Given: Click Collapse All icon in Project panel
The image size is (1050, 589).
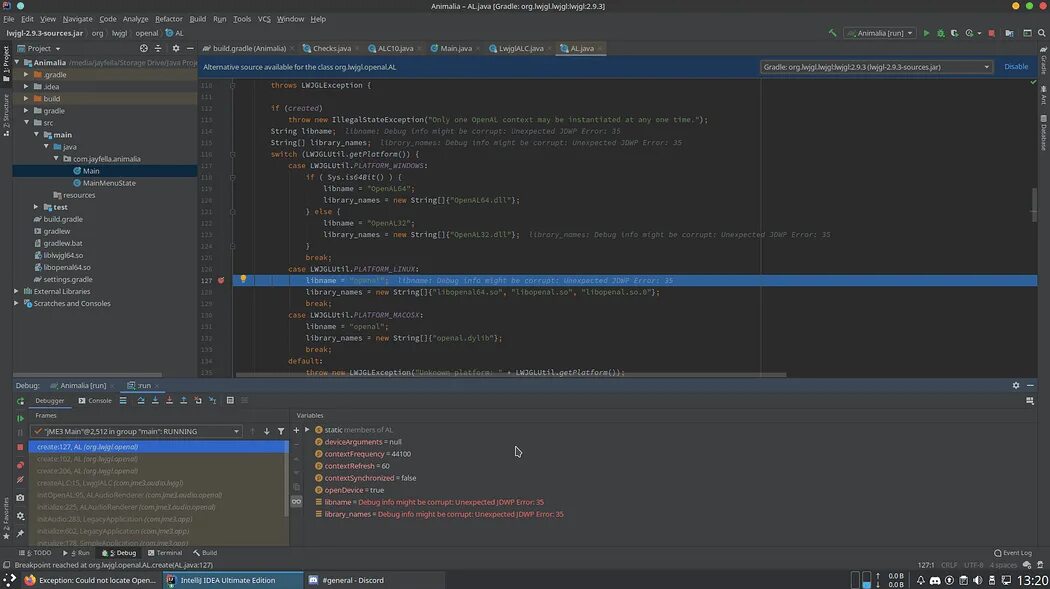Looking at the screenshot, I should (158, 48).
